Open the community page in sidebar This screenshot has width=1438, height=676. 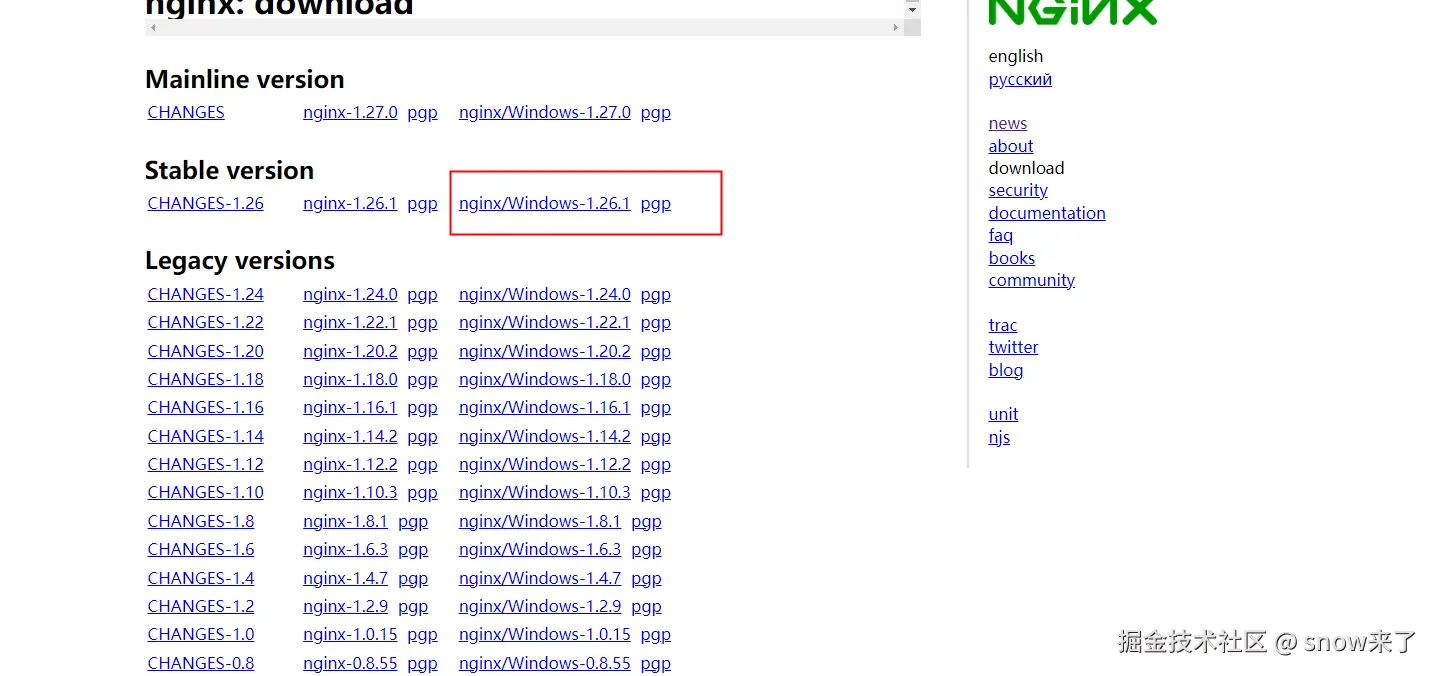(x=1032, y=280)
